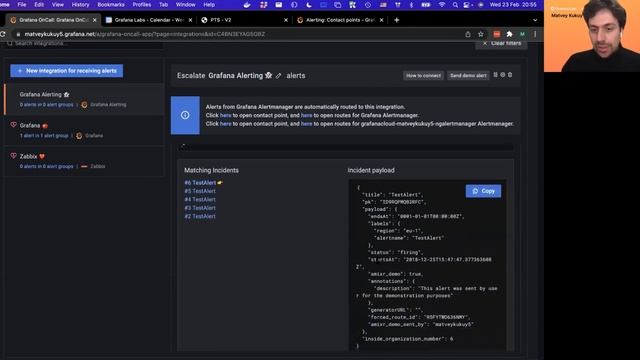
Task: Open incident #6 TestAlert
Action: point(200,183)
